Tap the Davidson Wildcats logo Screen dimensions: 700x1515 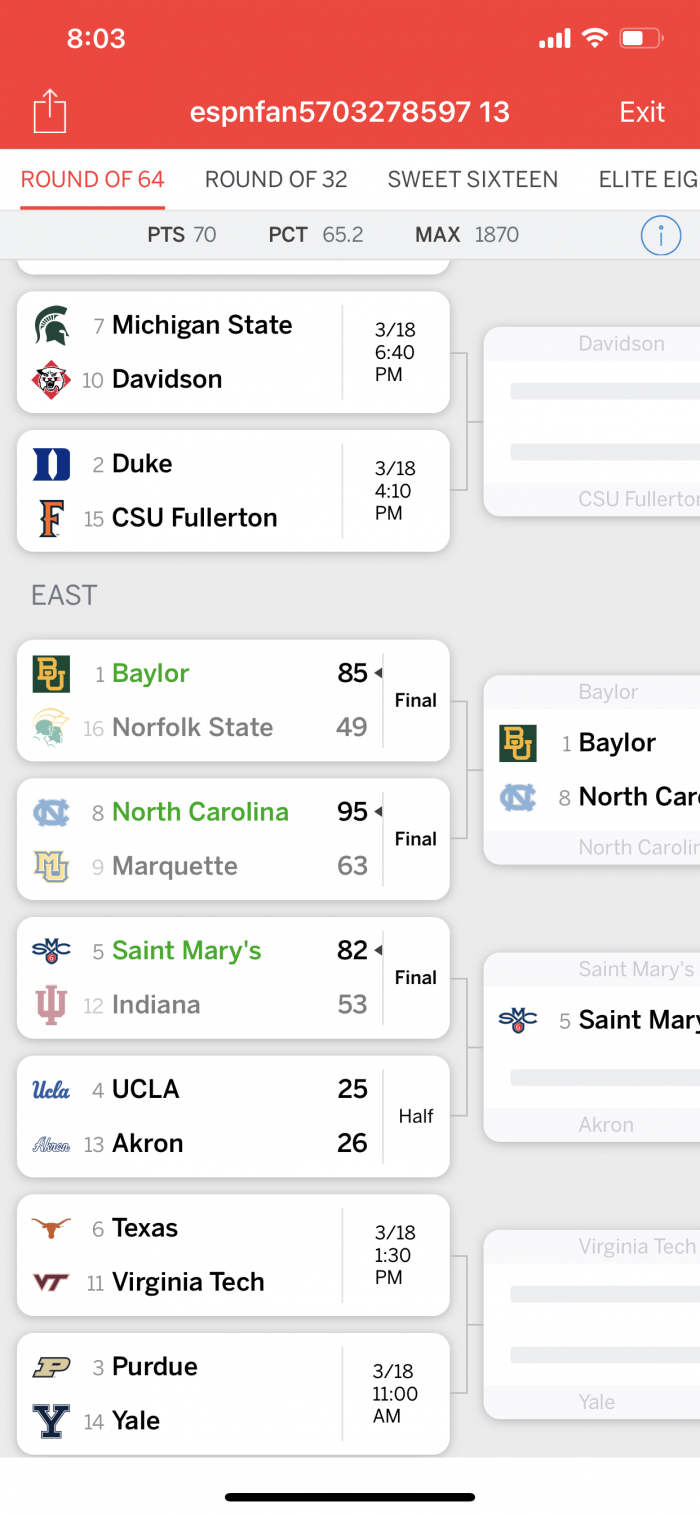pos(52,380)
